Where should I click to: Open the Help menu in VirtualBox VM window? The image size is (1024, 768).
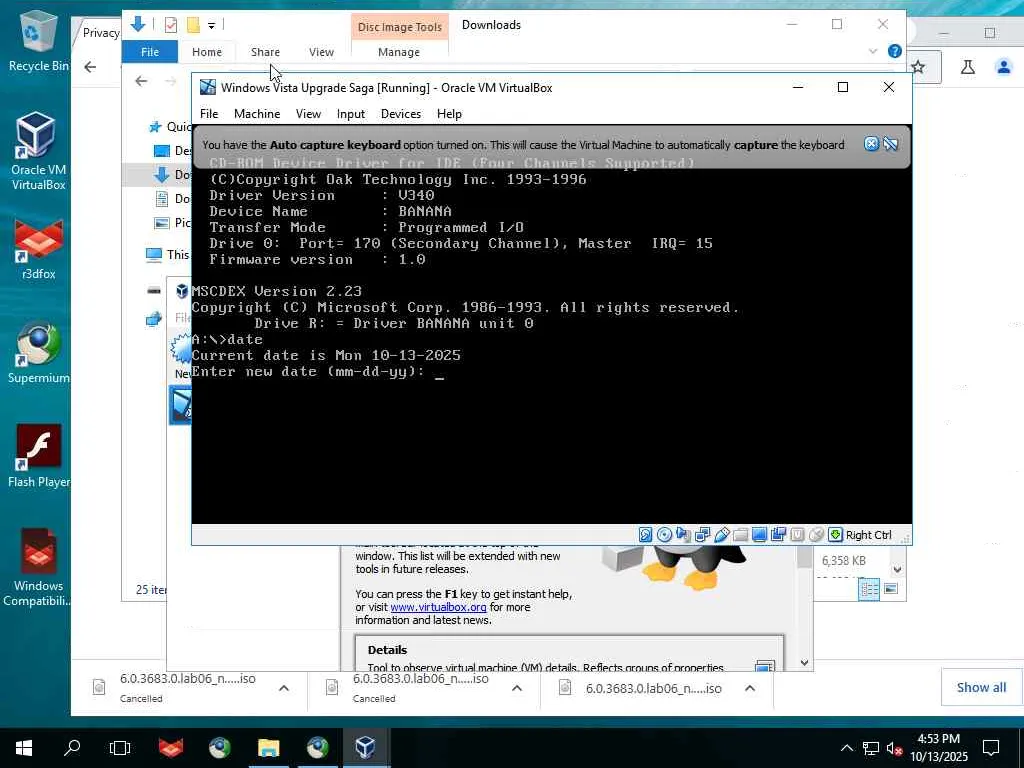click(x=449, y=114)
